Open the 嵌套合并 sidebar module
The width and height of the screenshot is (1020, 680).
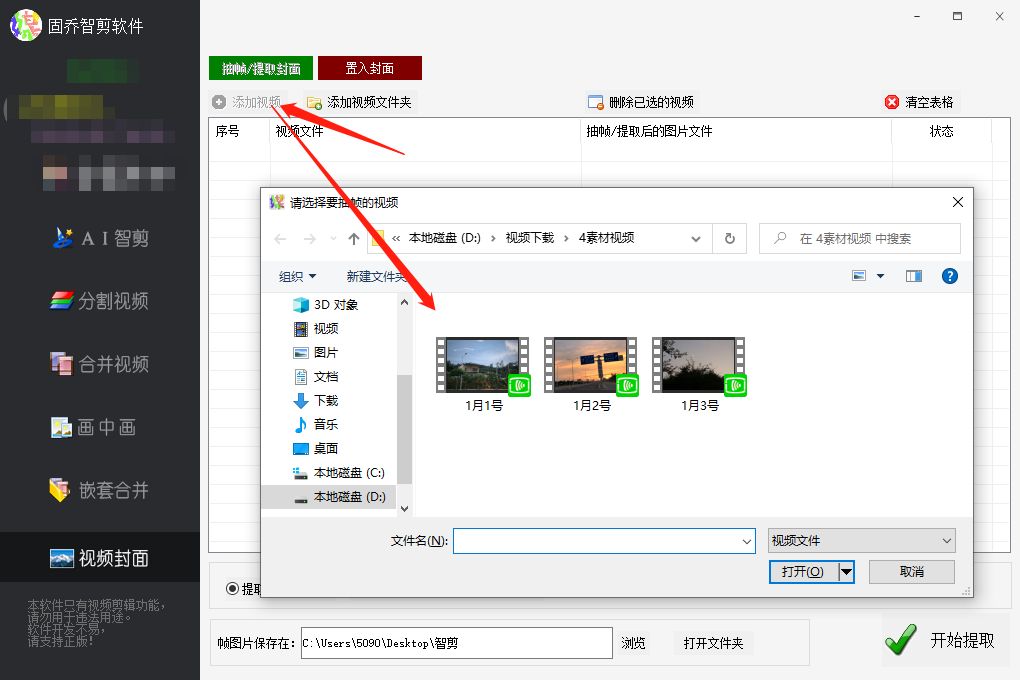[99, 490]
